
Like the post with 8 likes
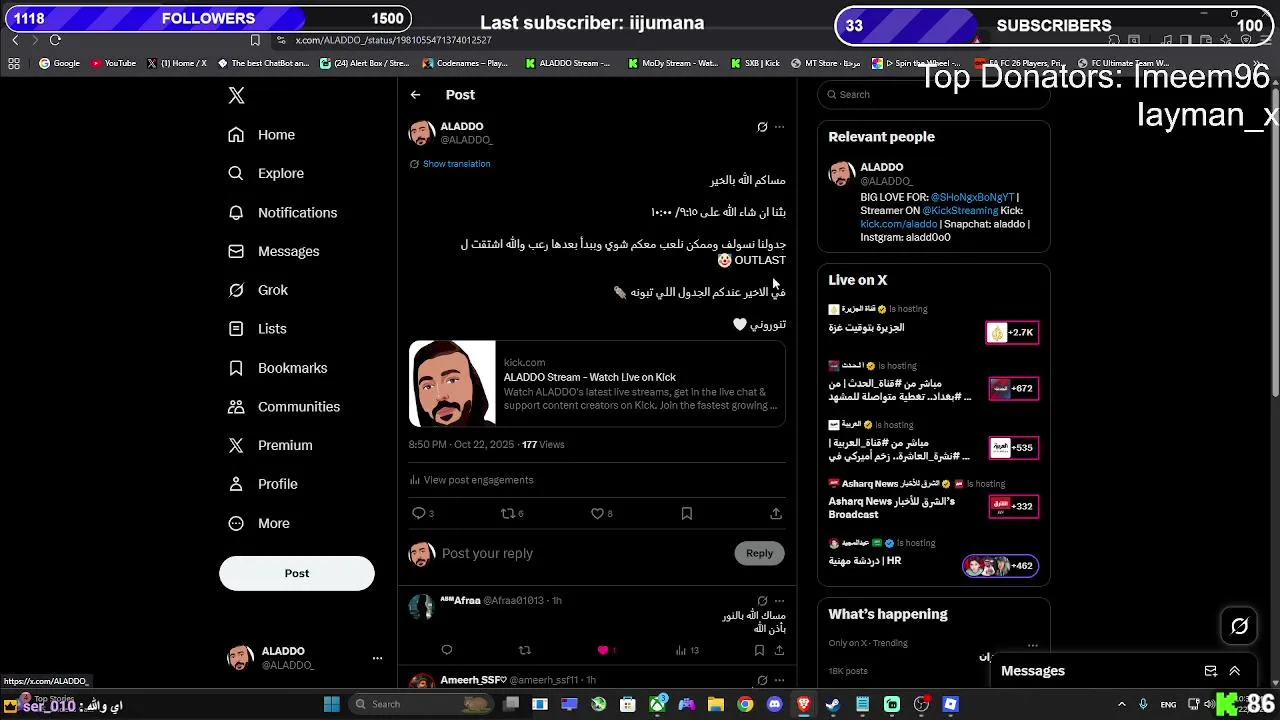point(601,513)
